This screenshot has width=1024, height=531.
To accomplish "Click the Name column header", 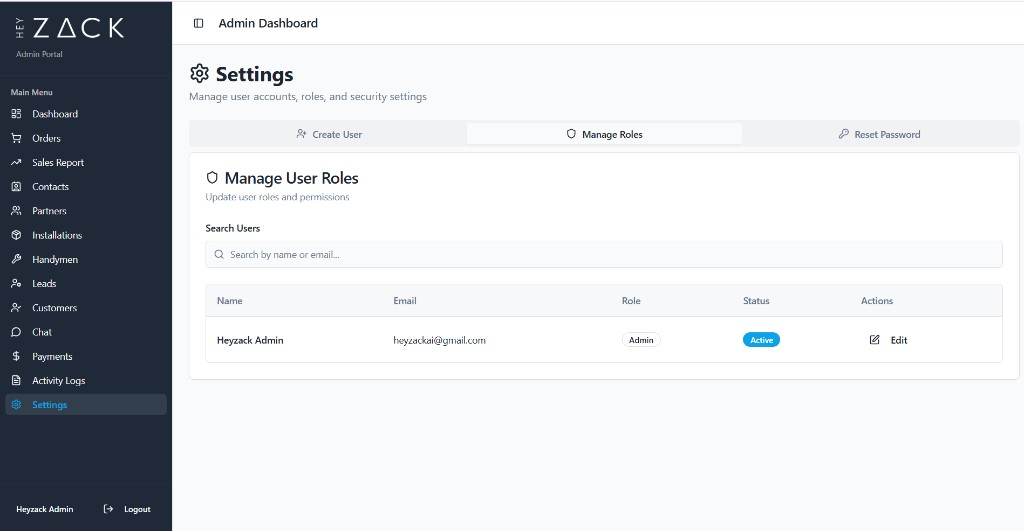I will 229,300.
